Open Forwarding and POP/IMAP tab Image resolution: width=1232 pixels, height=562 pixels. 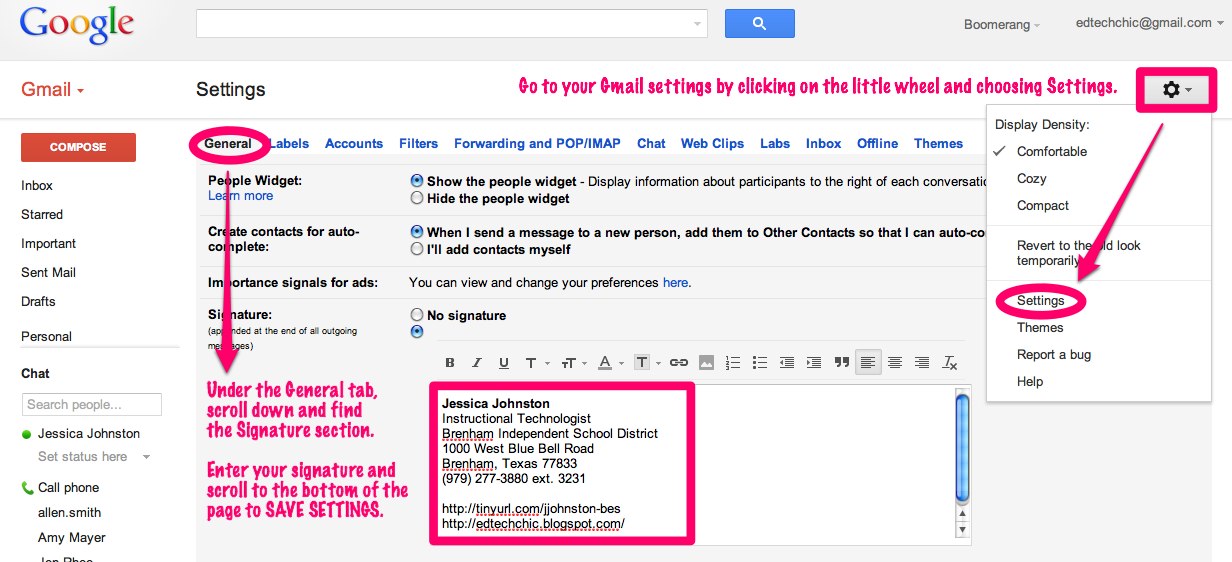(x=537, y=143)
